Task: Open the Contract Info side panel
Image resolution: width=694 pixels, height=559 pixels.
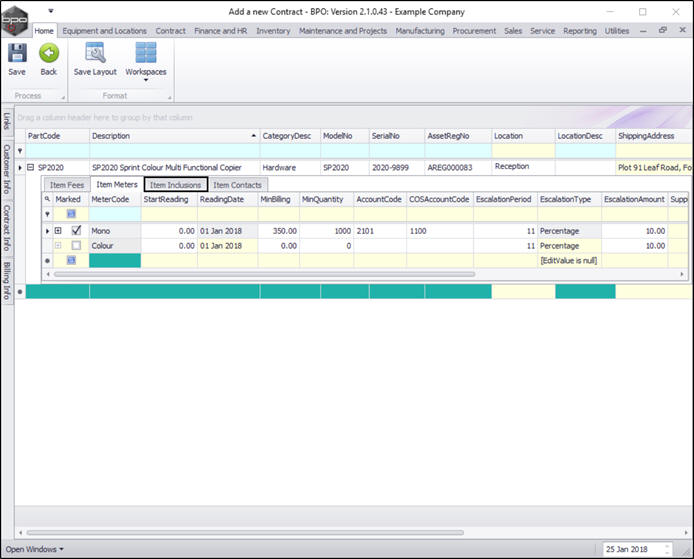Action: click(x=7, y=227)
